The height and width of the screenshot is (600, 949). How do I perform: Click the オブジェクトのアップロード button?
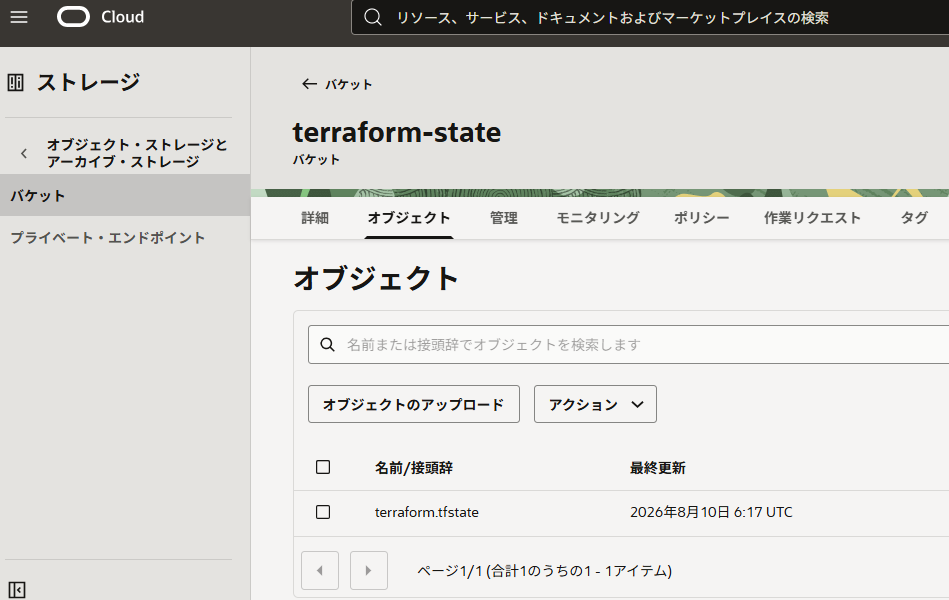click(414, 404)
